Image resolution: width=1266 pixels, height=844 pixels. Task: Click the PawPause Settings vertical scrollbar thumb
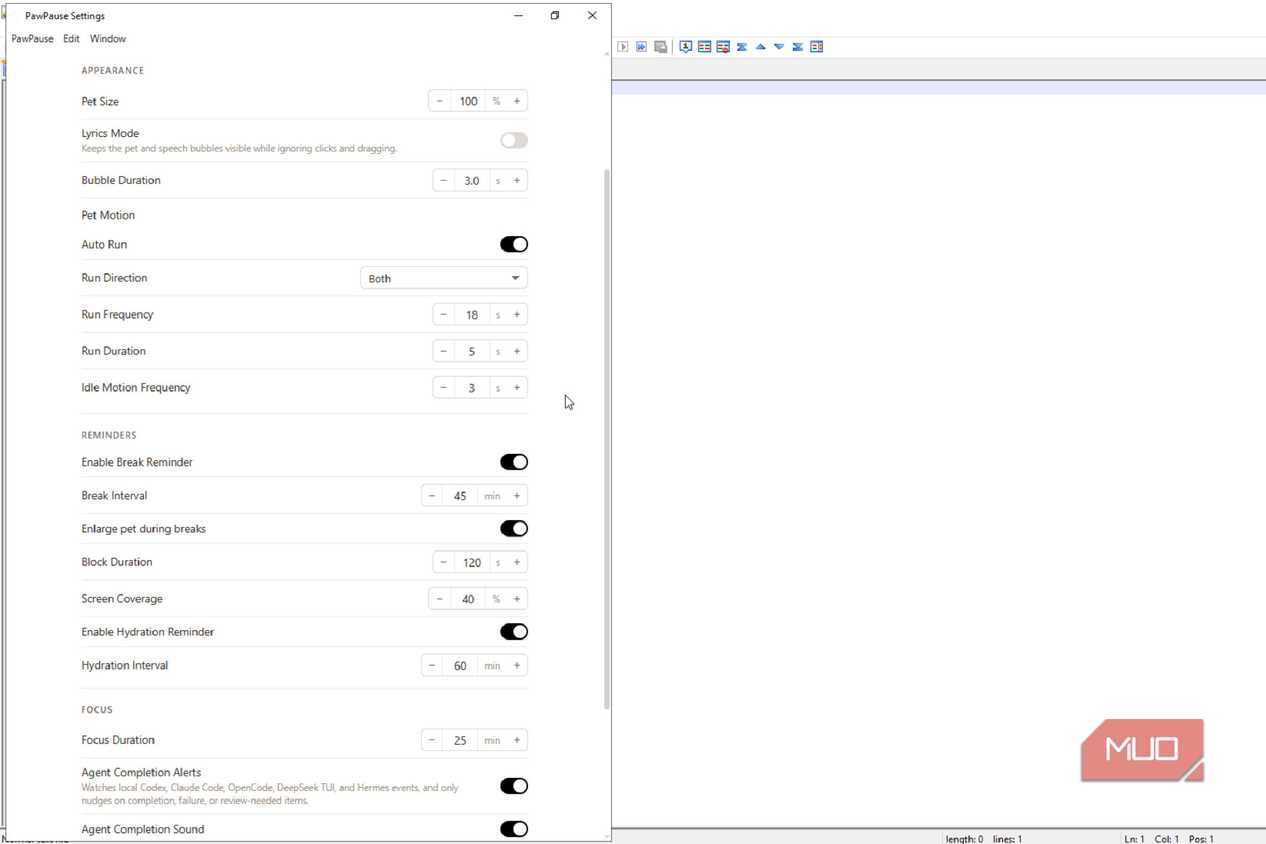click(606, 439)
